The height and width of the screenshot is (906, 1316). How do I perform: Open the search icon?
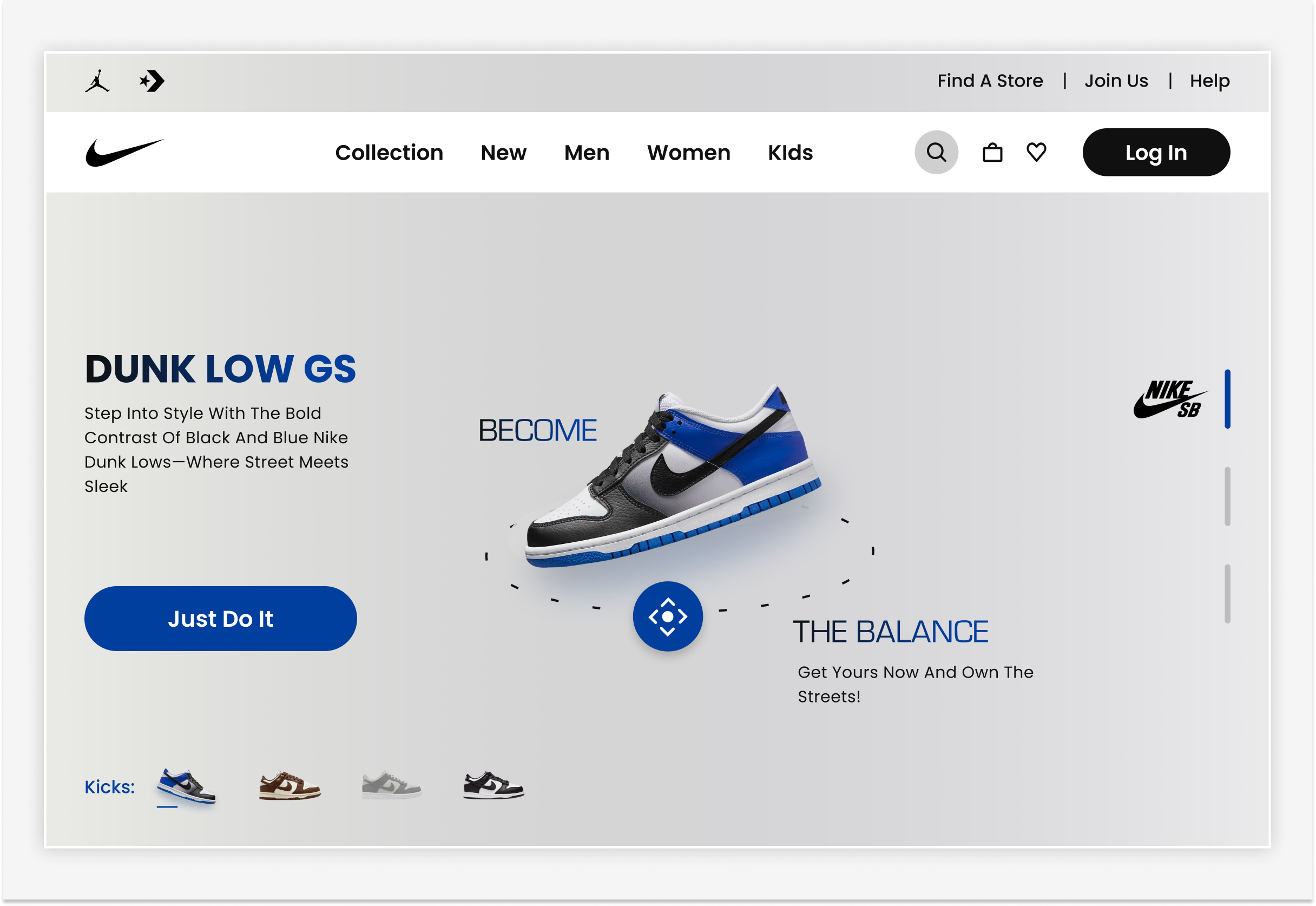coord(936,152)
